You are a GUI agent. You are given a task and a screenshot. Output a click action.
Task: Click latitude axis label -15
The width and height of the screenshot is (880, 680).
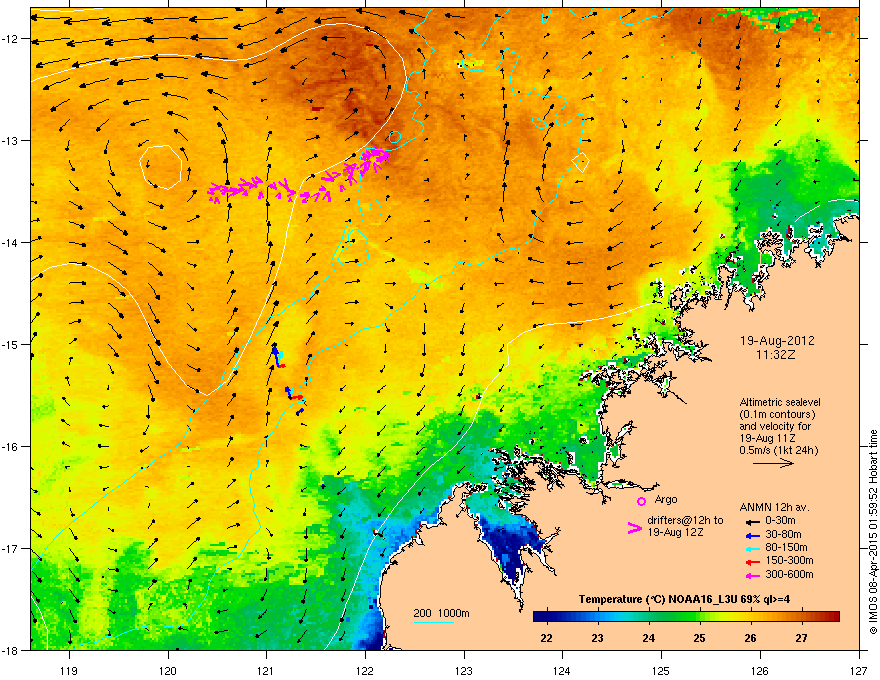[x=11, y=344]
